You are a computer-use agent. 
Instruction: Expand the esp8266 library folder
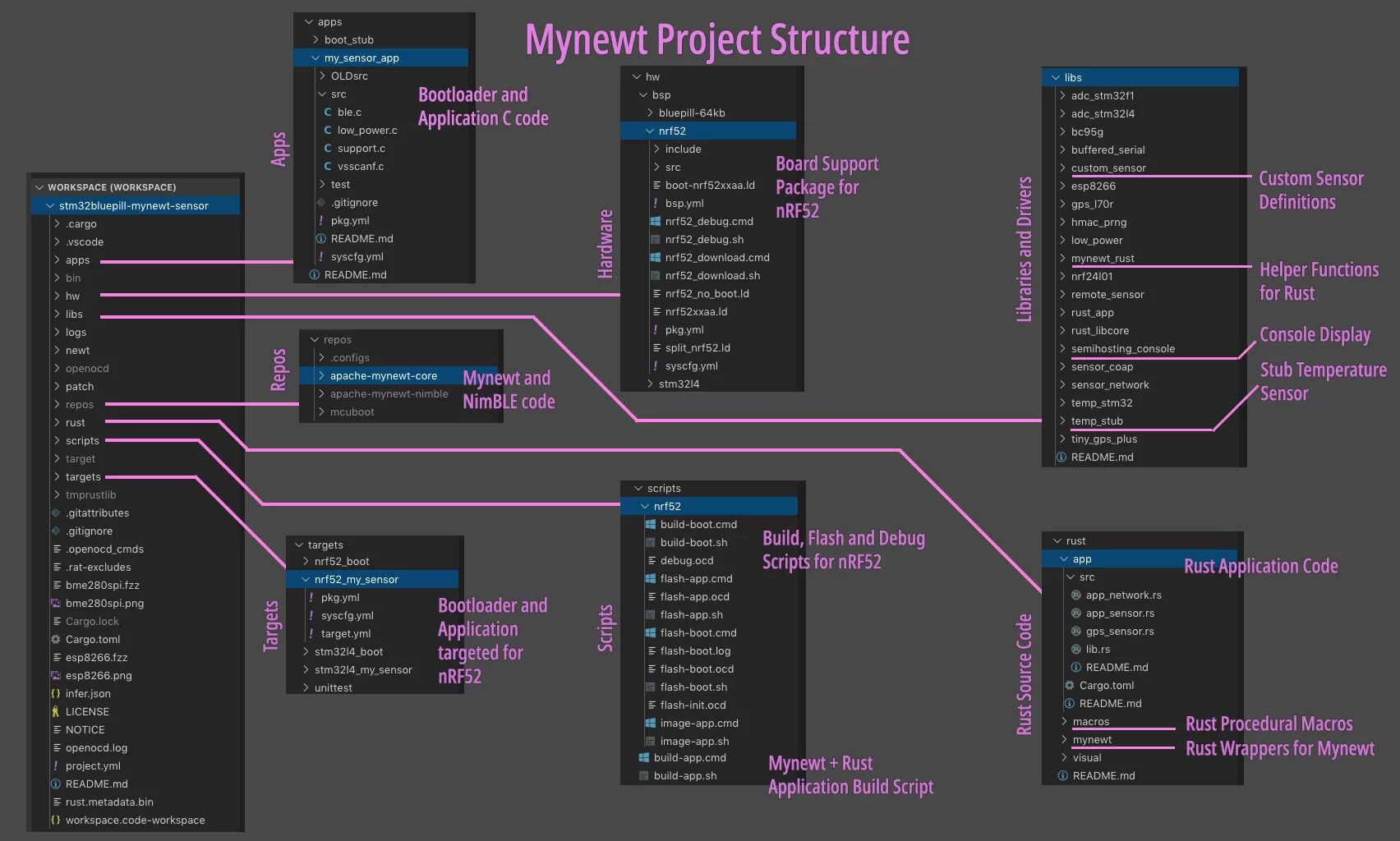[x=1062, y=186]
